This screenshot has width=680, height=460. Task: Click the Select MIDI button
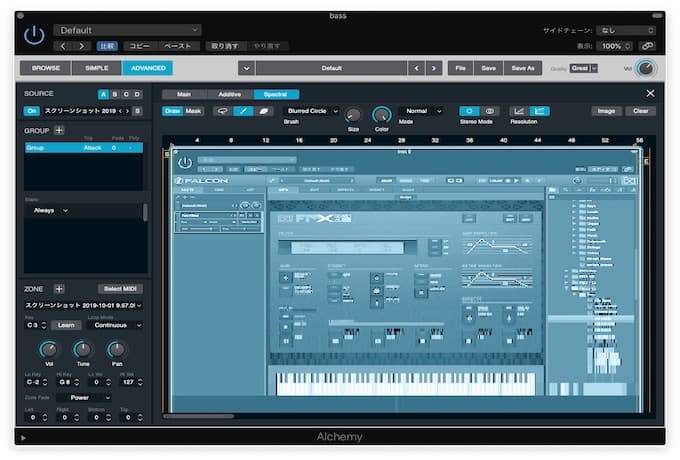click(120, 288)
